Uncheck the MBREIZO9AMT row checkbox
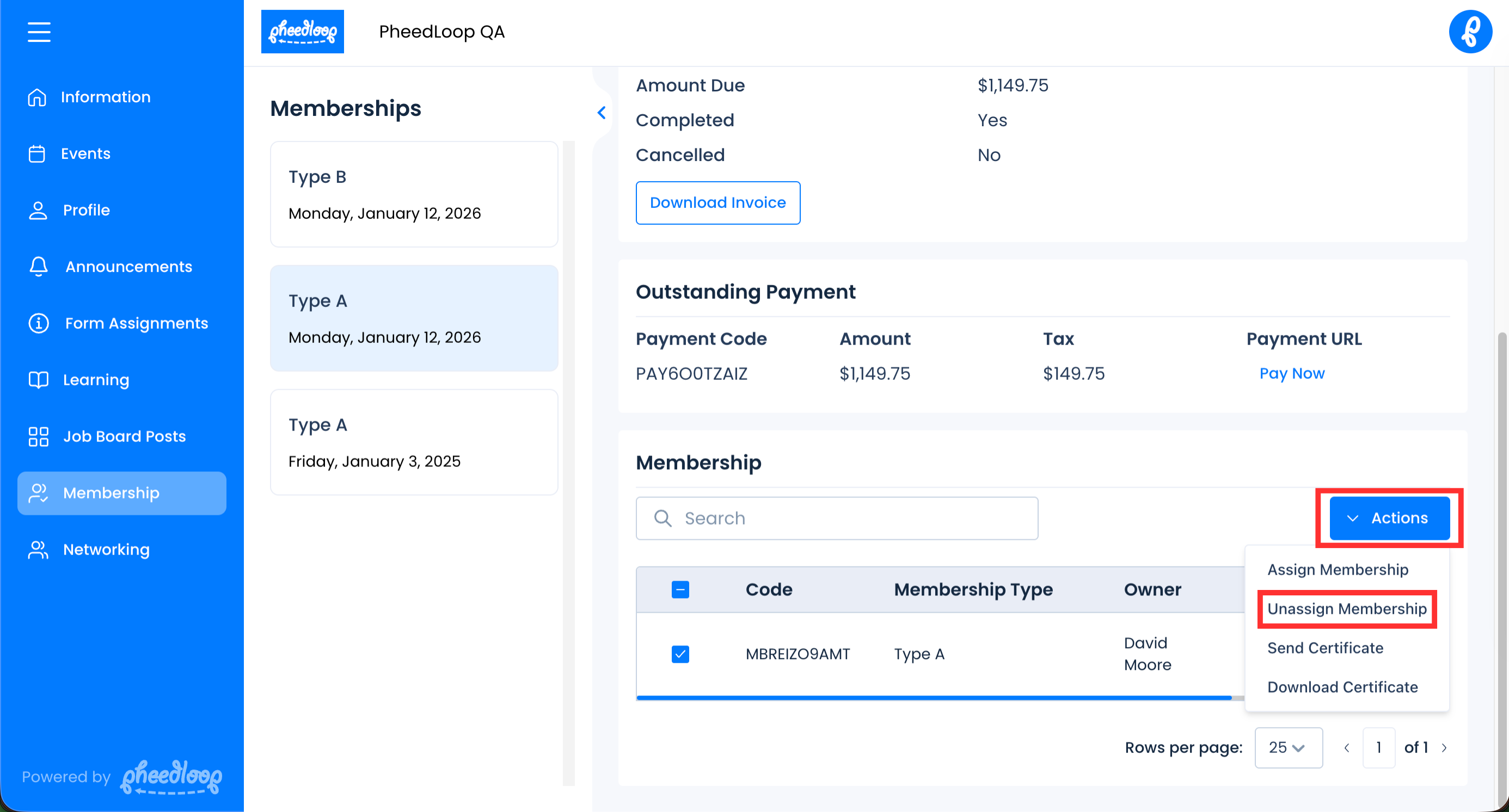The height and width of the screenshot is (812, 1509). coord(680,654)
